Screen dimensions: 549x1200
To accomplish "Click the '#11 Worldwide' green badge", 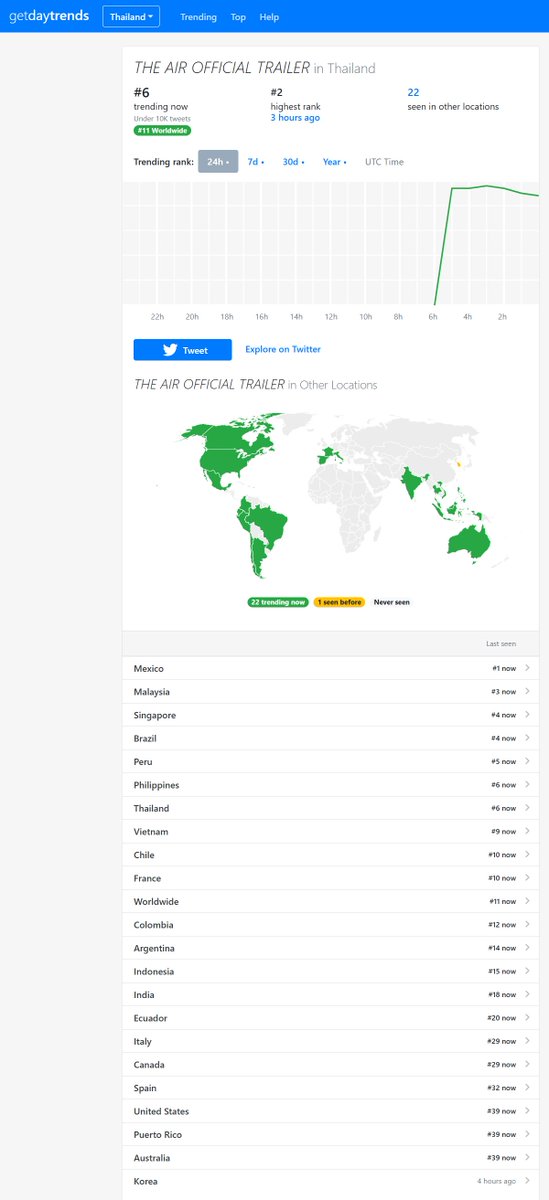I will tap(162, 131).
